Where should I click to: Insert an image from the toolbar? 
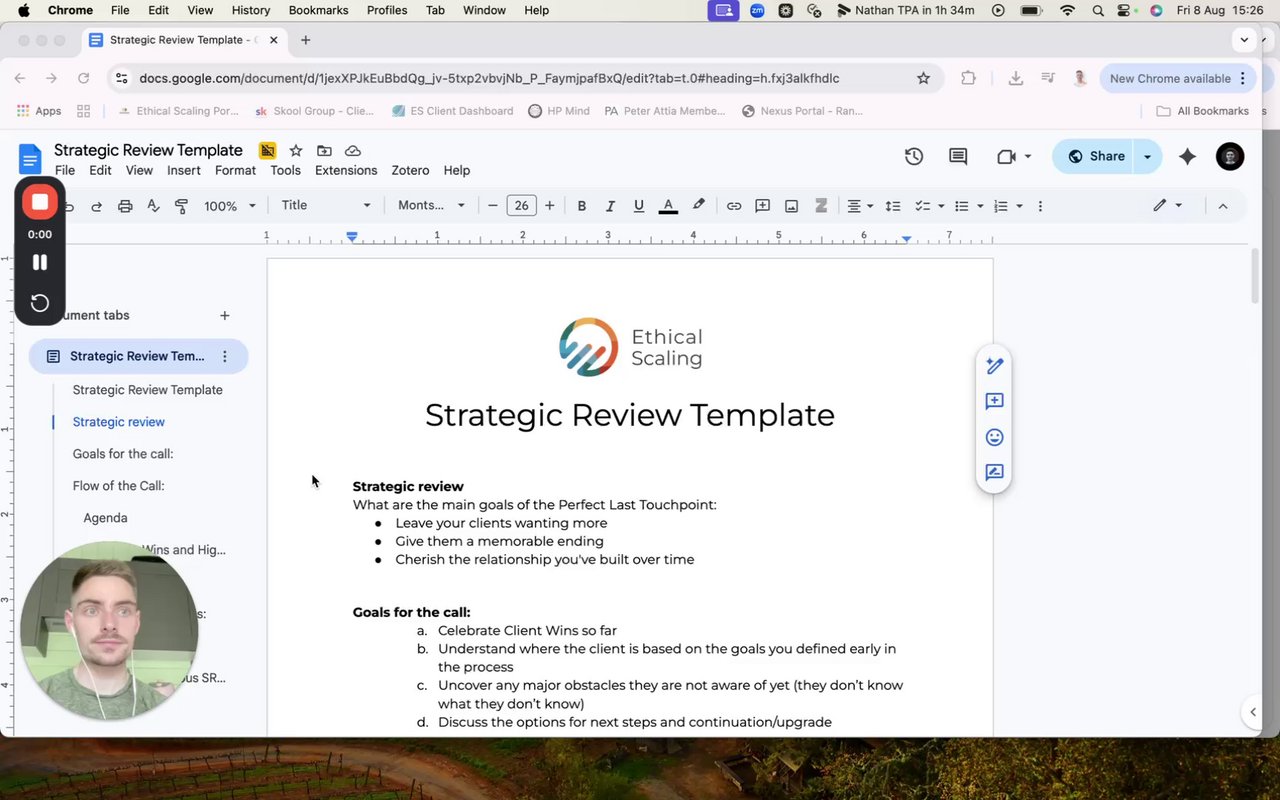tap(791, 206)
